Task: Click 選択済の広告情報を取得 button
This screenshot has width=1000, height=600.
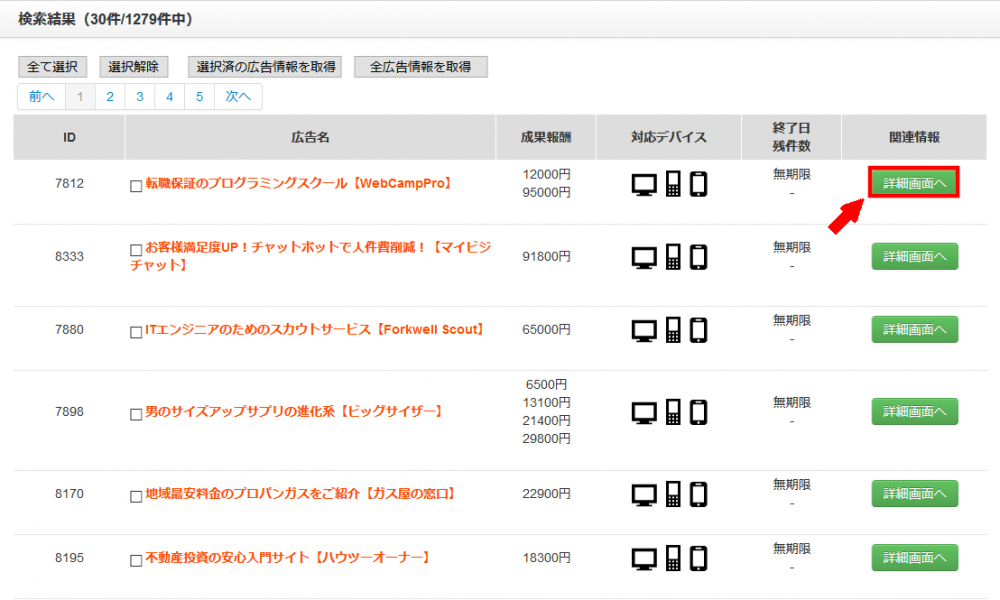Action: coord(265,67)
